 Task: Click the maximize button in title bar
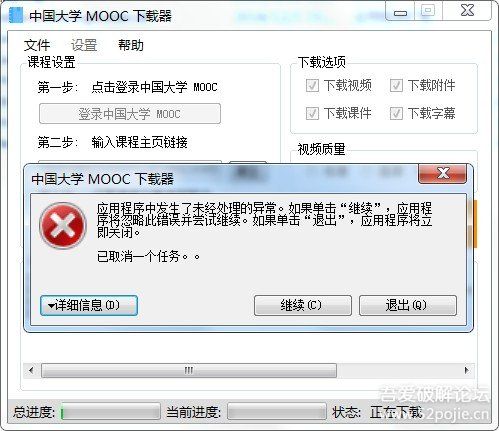click(428, 11)
